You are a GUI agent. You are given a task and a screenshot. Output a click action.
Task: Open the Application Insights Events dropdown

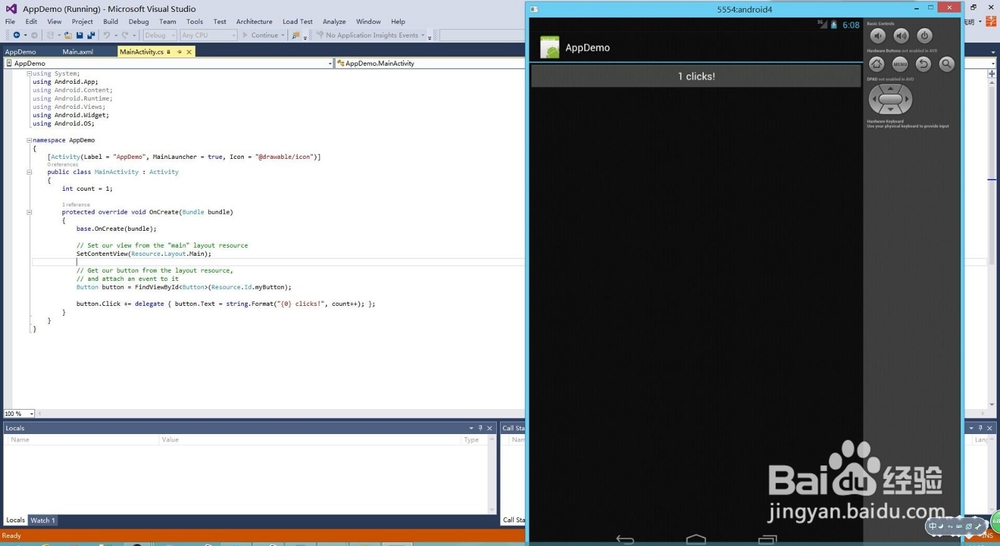[x=422, y=35]
